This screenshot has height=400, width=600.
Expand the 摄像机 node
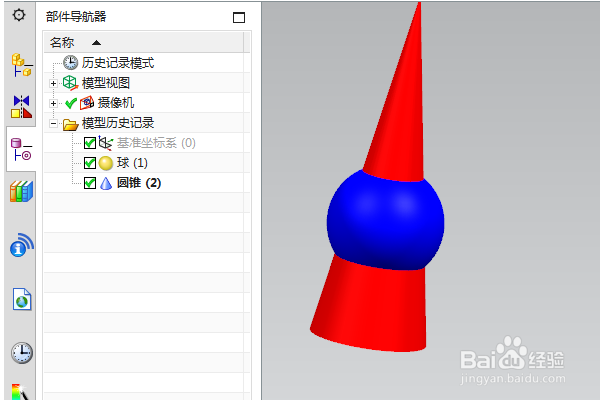(x=54, y=103)
